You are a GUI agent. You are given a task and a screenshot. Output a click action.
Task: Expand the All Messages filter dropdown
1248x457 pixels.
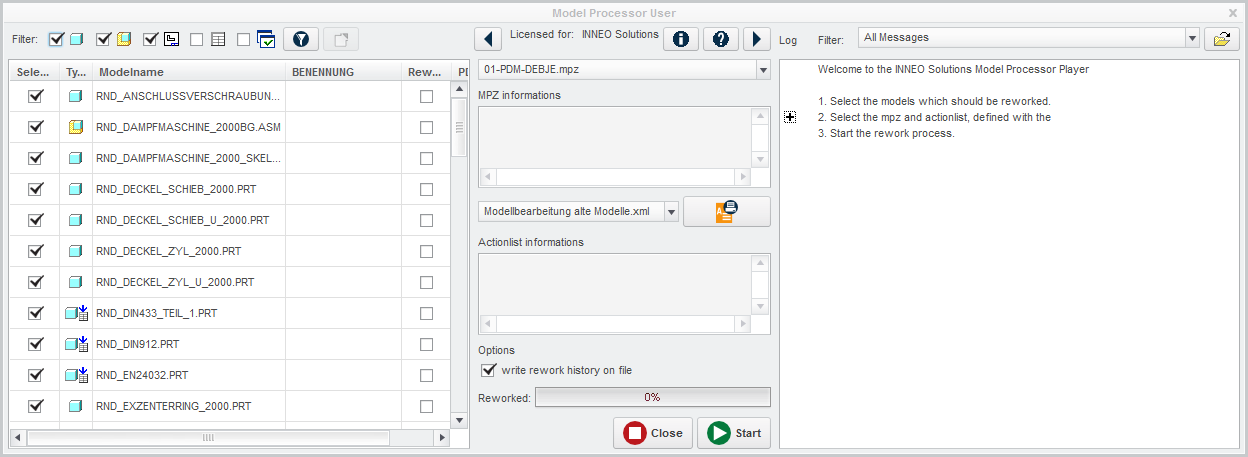coord(1029,38)
